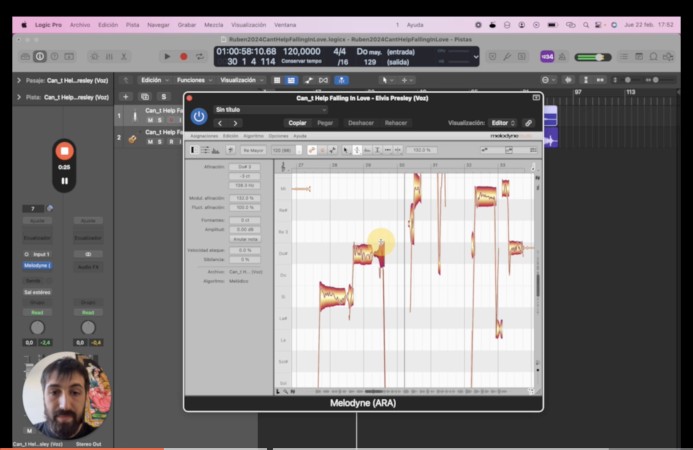Click the plug-in link chain icon
693x450 pixels.
tap(529, 123)
